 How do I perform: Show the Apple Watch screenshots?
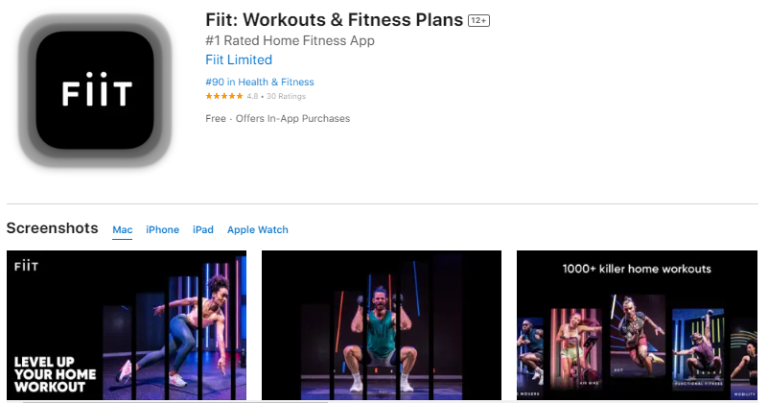257,230
